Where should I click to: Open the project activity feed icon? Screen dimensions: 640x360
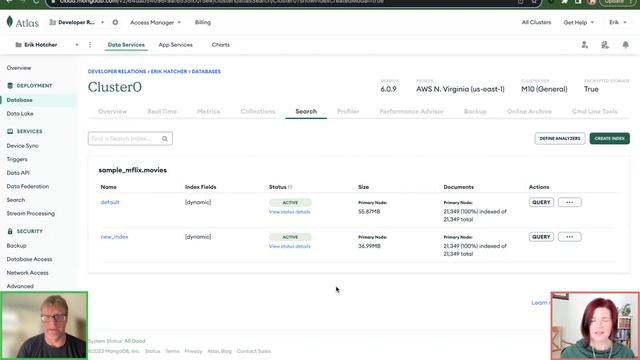pos(605,45)
